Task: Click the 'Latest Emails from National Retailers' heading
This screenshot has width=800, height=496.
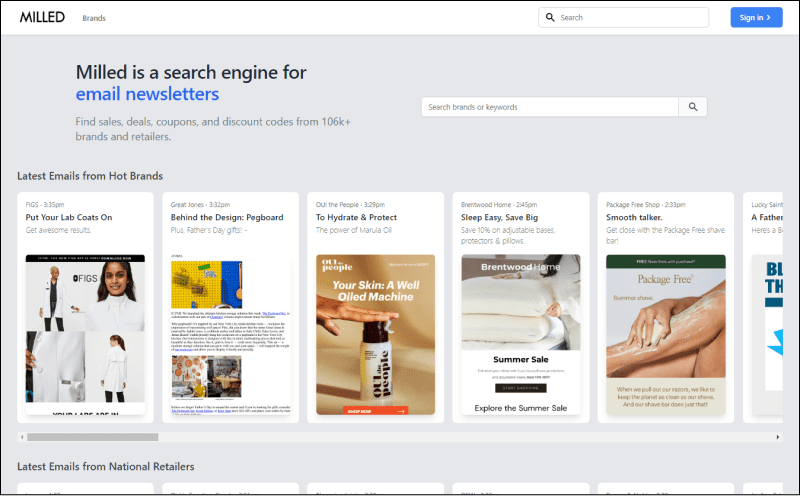Action: click(106, 467)
